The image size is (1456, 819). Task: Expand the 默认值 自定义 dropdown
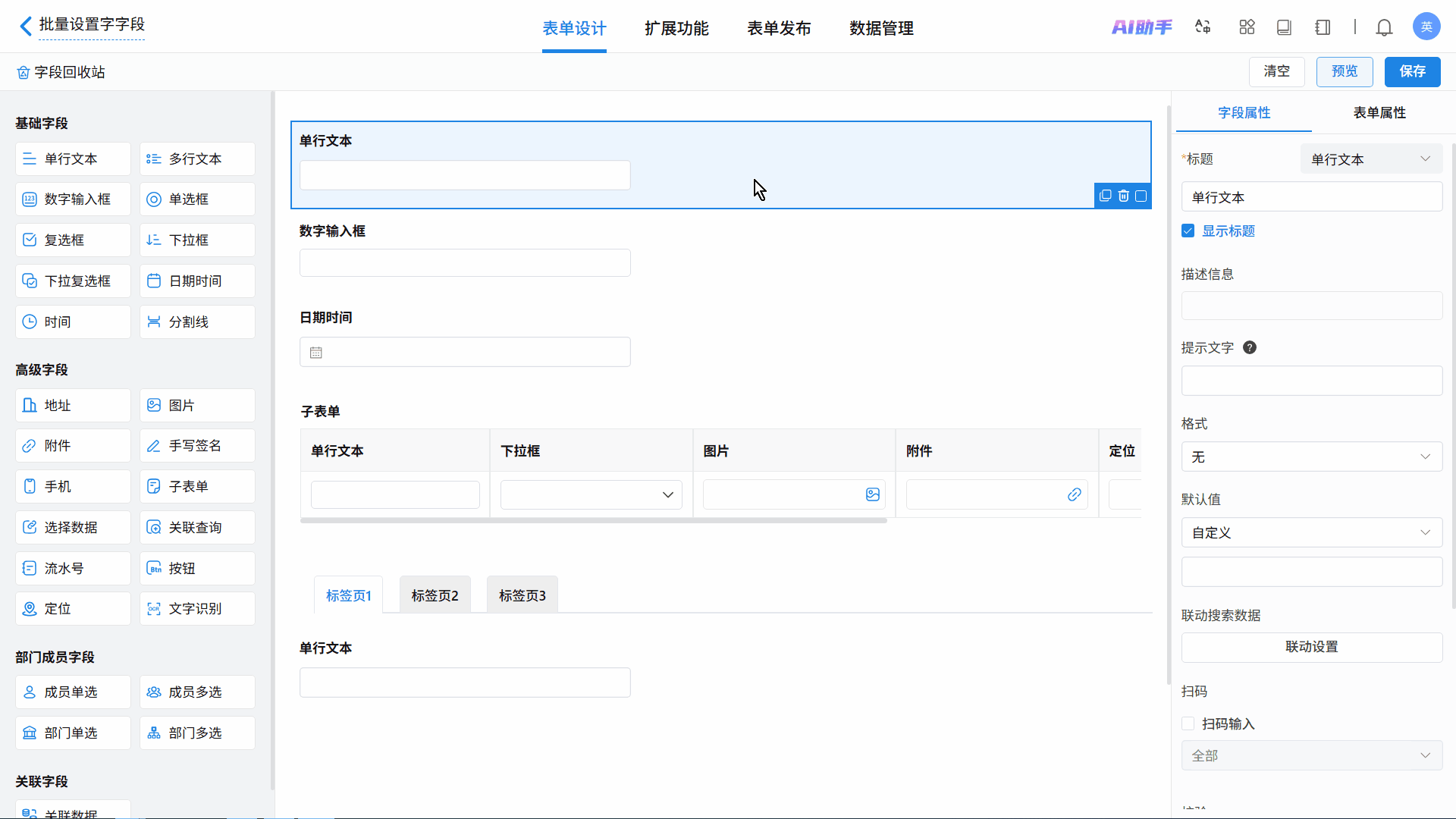[x=1311, y=532]
